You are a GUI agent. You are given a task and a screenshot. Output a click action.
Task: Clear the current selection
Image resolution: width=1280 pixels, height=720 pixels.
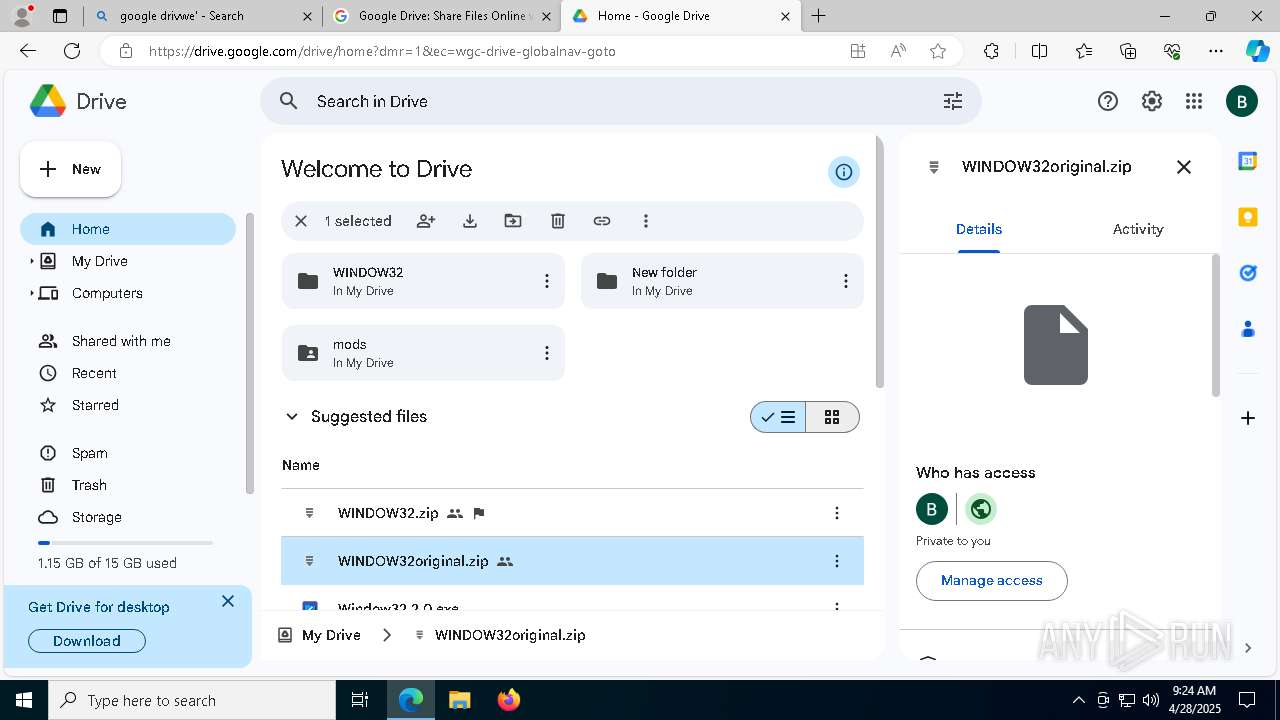click(301, 221)
